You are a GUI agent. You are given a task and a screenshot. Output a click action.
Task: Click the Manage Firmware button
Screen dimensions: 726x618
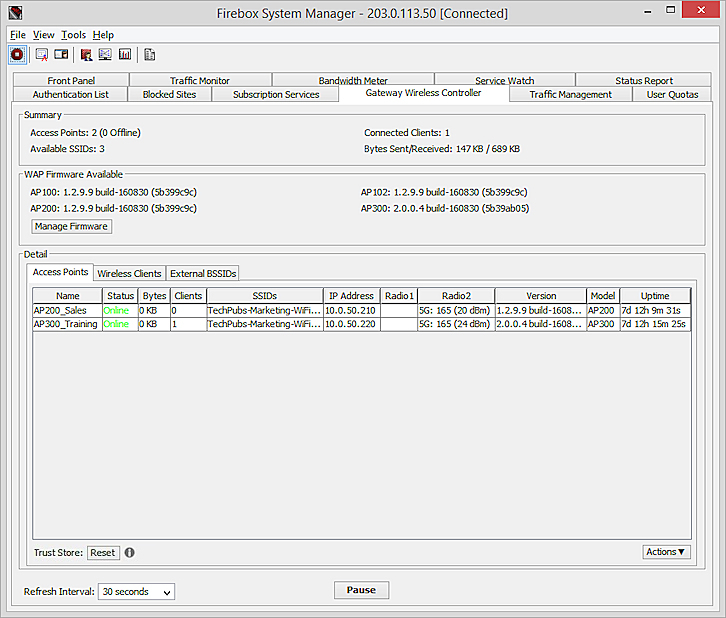coord(71,226)
